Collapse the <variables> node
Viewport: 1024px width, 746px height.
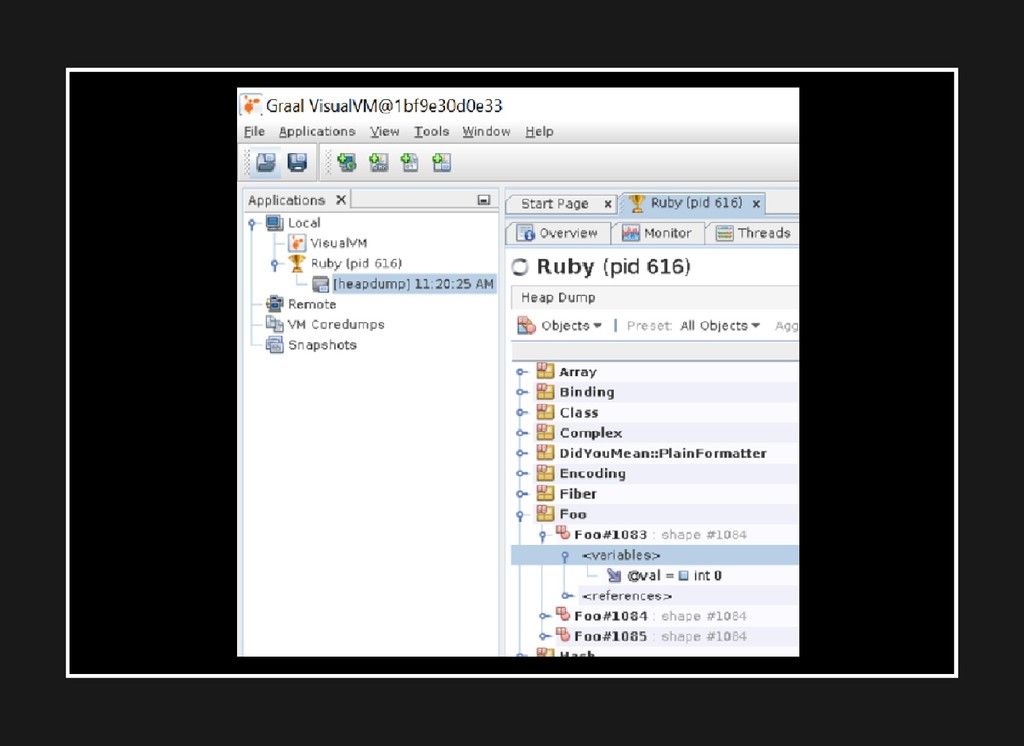(566, 556)
